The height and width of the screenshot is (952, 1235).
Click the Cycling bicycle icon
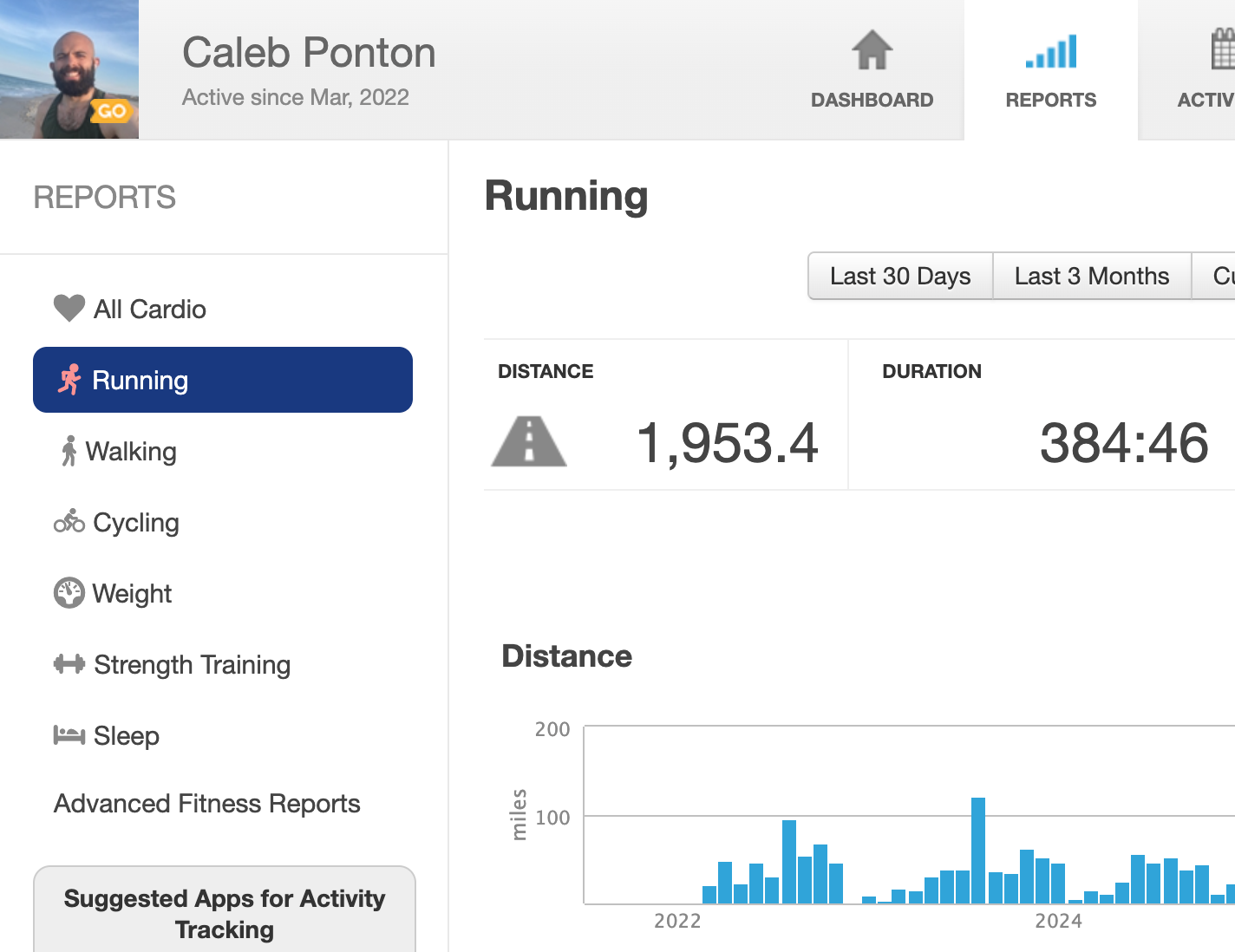point(69,521)
